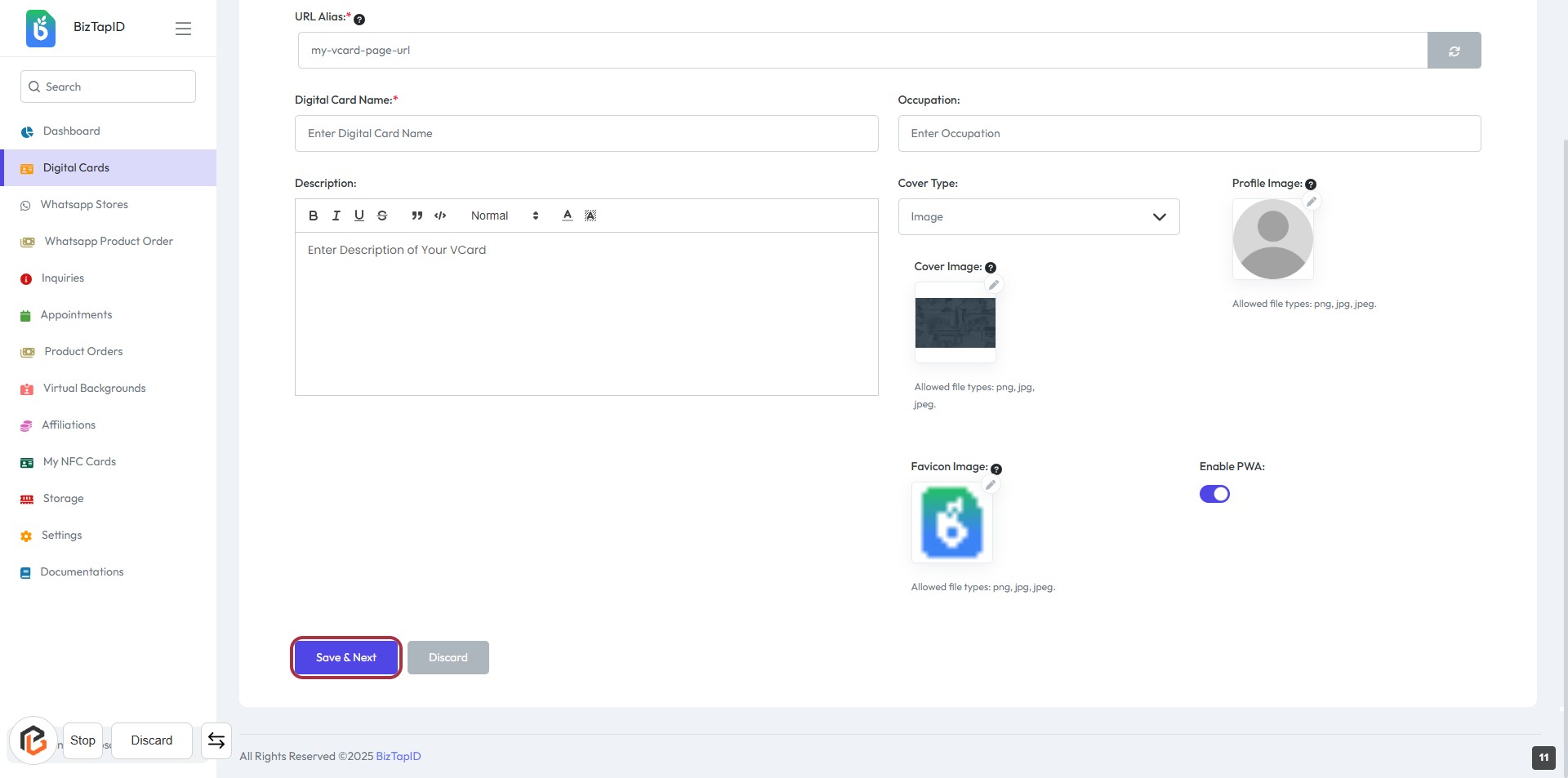1568x778 pixels.
Task: Collapse the sidebar with hamburger icon
Action: click(x=183, y=29)
